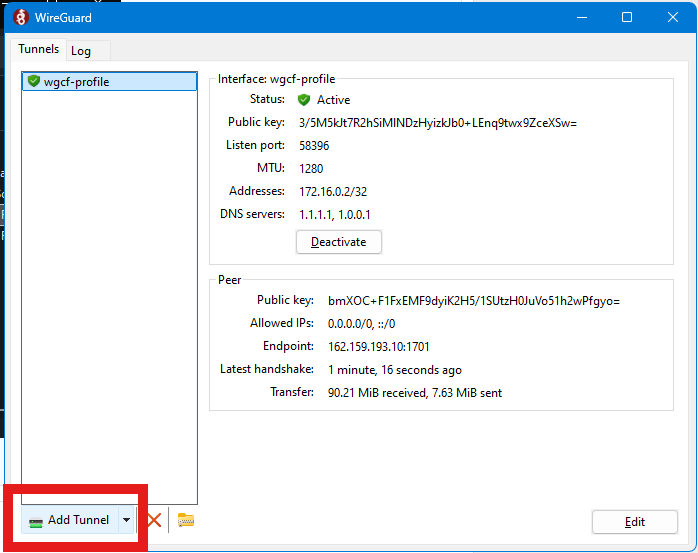Click the WireGuard logo in title bar
Viewport: 698px width, 553px height.
click(21, 17)
